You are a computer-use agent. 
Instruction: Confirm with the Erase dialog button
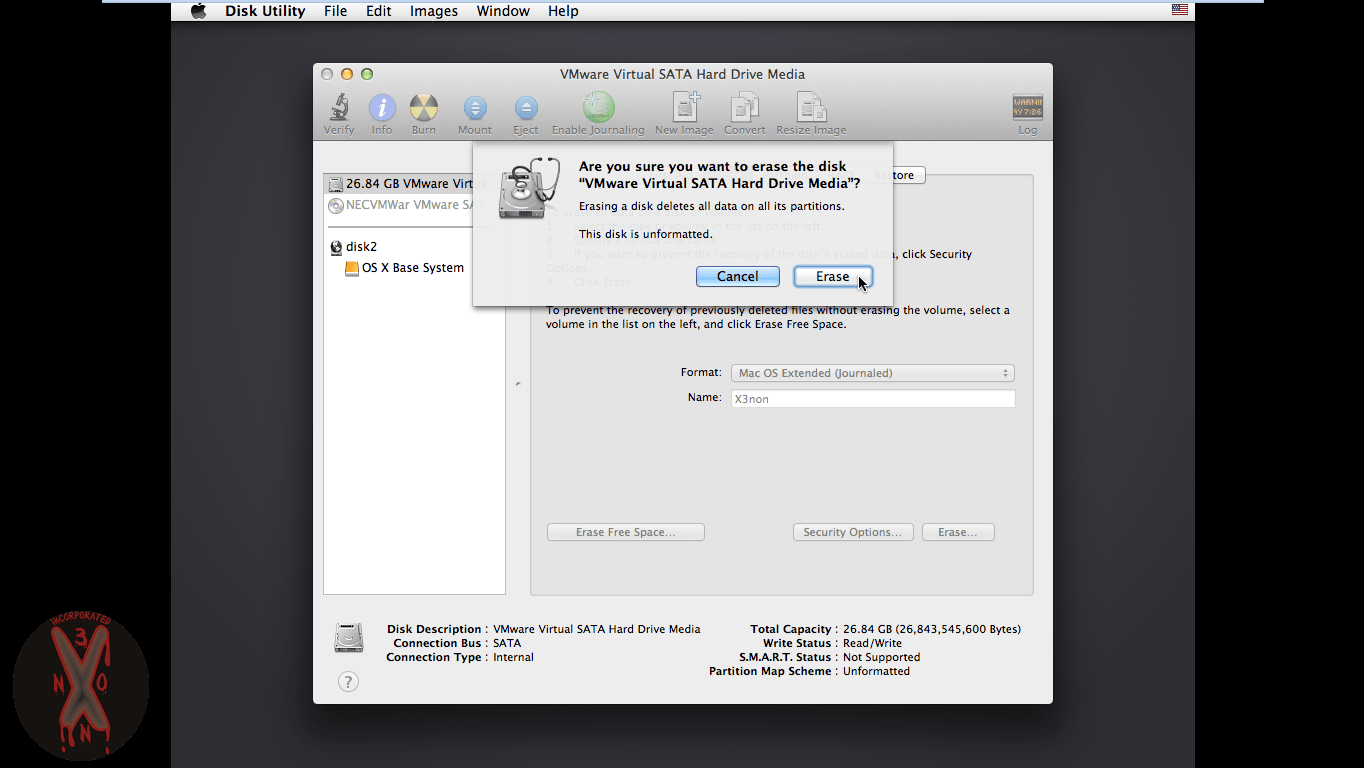tap(833, 277)
